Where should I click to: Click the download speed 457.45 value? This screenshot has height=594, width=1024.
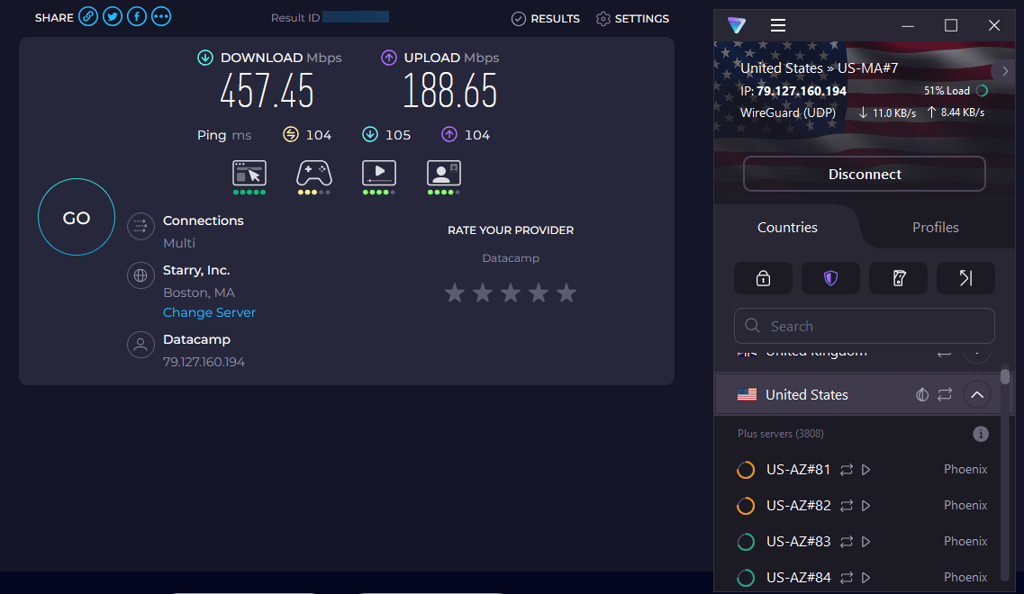(267, 91)
